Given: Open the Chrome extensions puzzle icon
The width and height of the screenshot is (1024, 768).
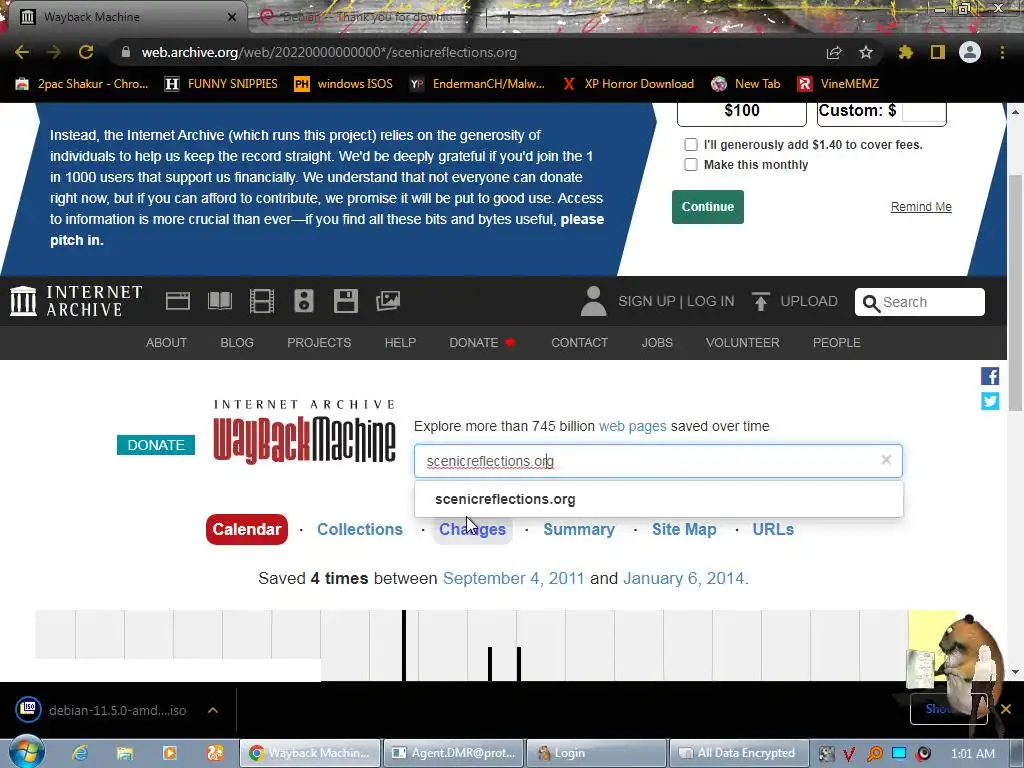Looking at the screenshot, I should (905, 52).
